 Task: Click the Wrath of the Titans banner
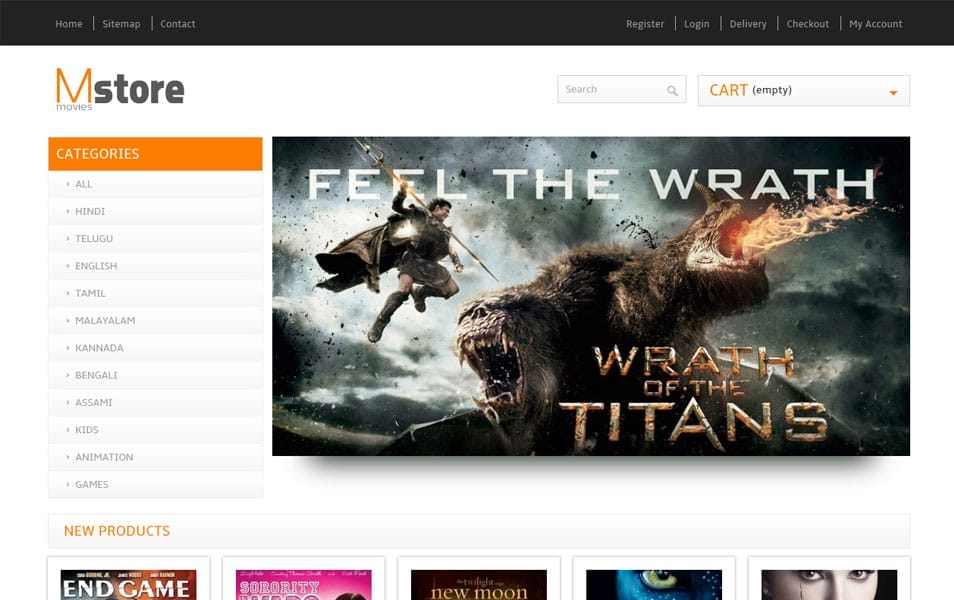coord(590,296)
